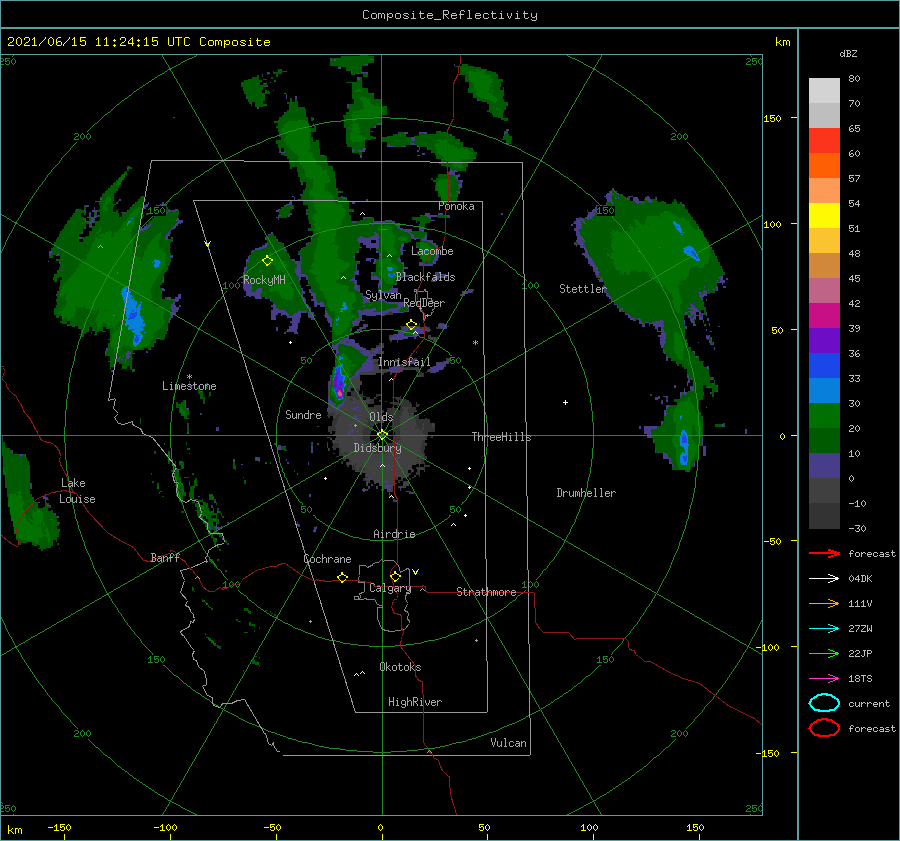
Task: Click the RedDeer city label
Action: coord(424,303)
